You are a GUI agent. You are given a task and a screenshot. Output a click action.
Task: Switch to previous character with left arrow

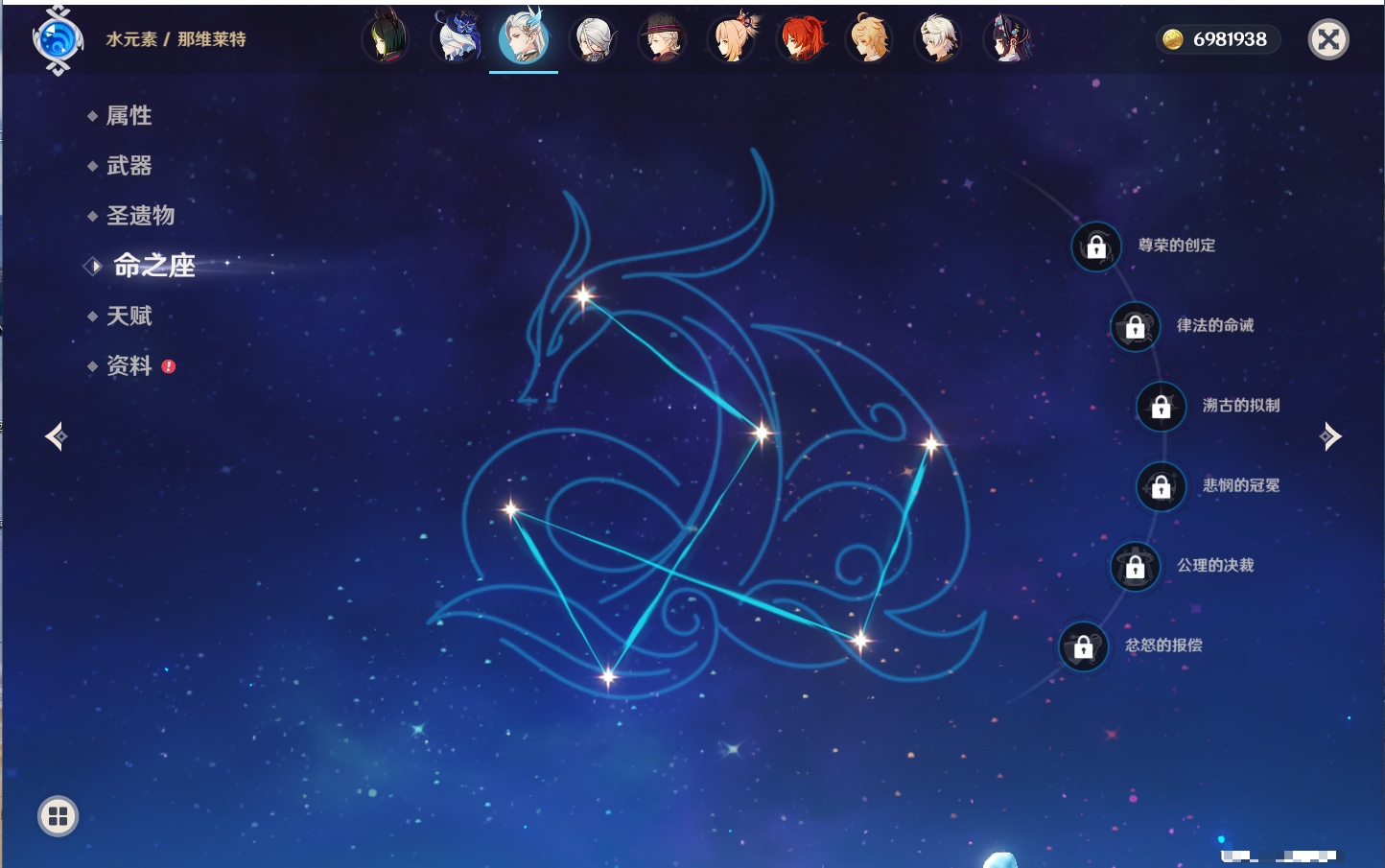(x=56, y=436)
